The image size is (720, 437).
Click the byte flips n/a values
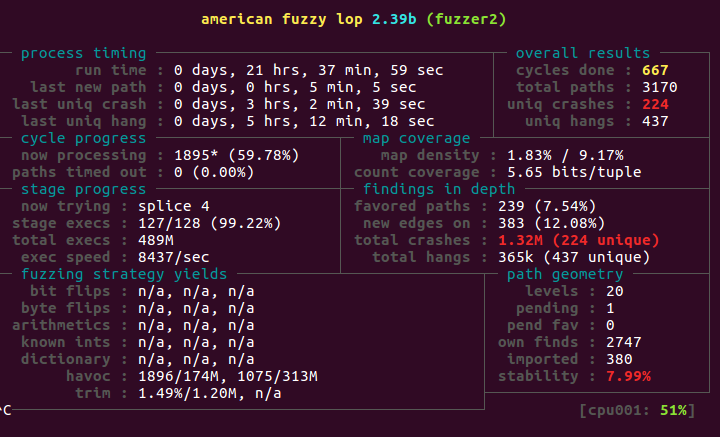point(196,308)
